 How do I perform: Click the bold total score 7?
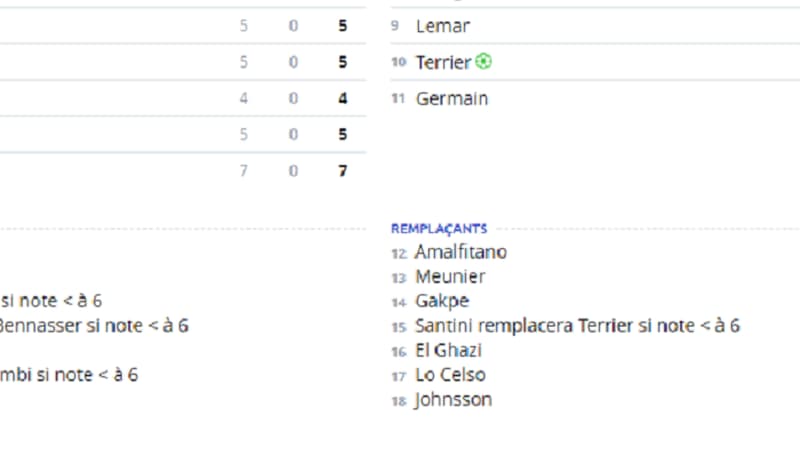coord(343,170)
